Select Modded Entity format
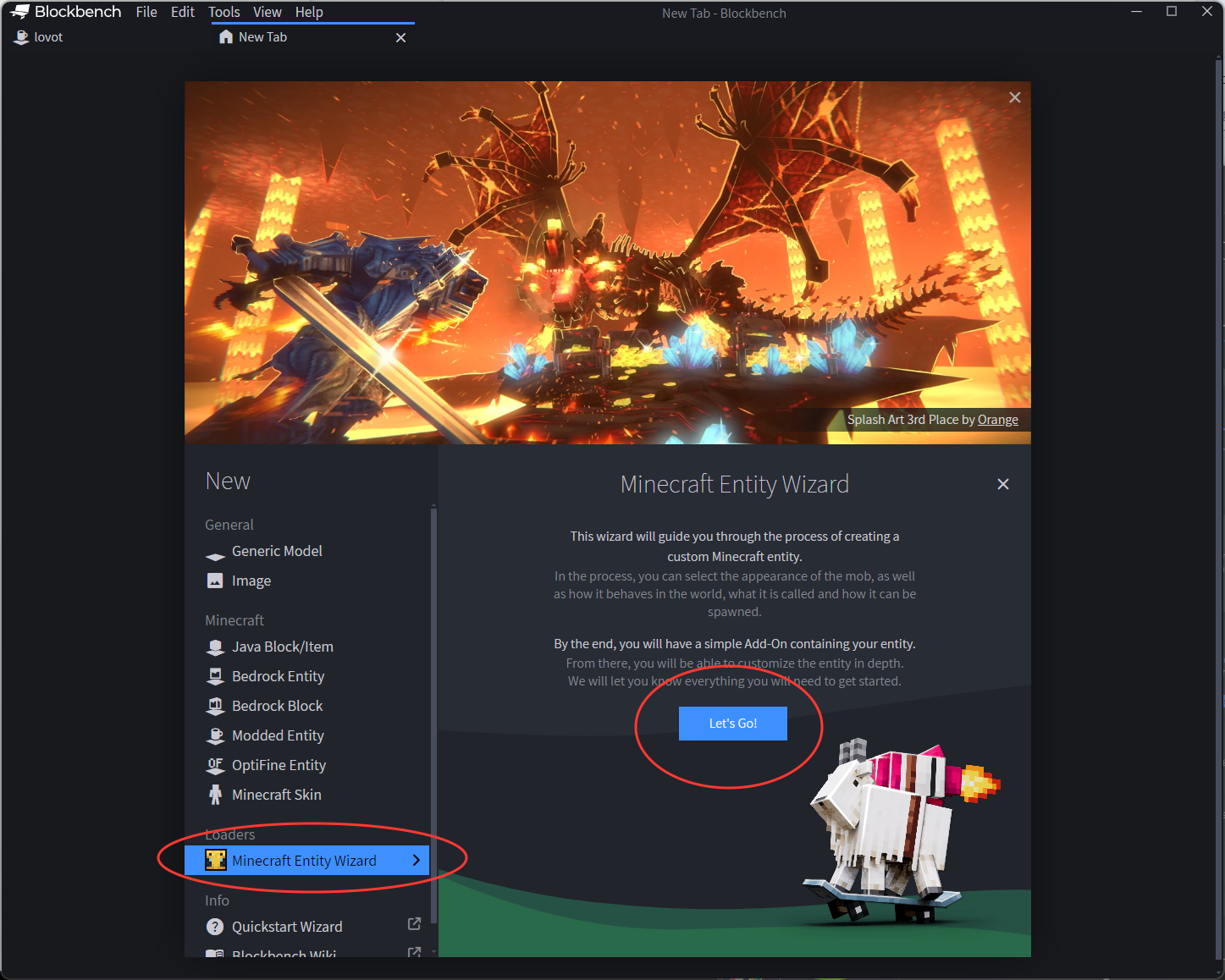Image resolution: width=1225 pixels, height=980 pixels. (x=306, y=735)
